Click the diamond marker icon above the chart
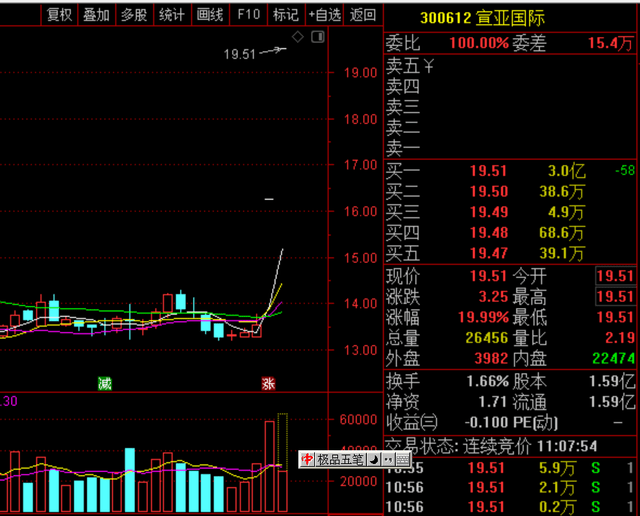 [298, 37]
